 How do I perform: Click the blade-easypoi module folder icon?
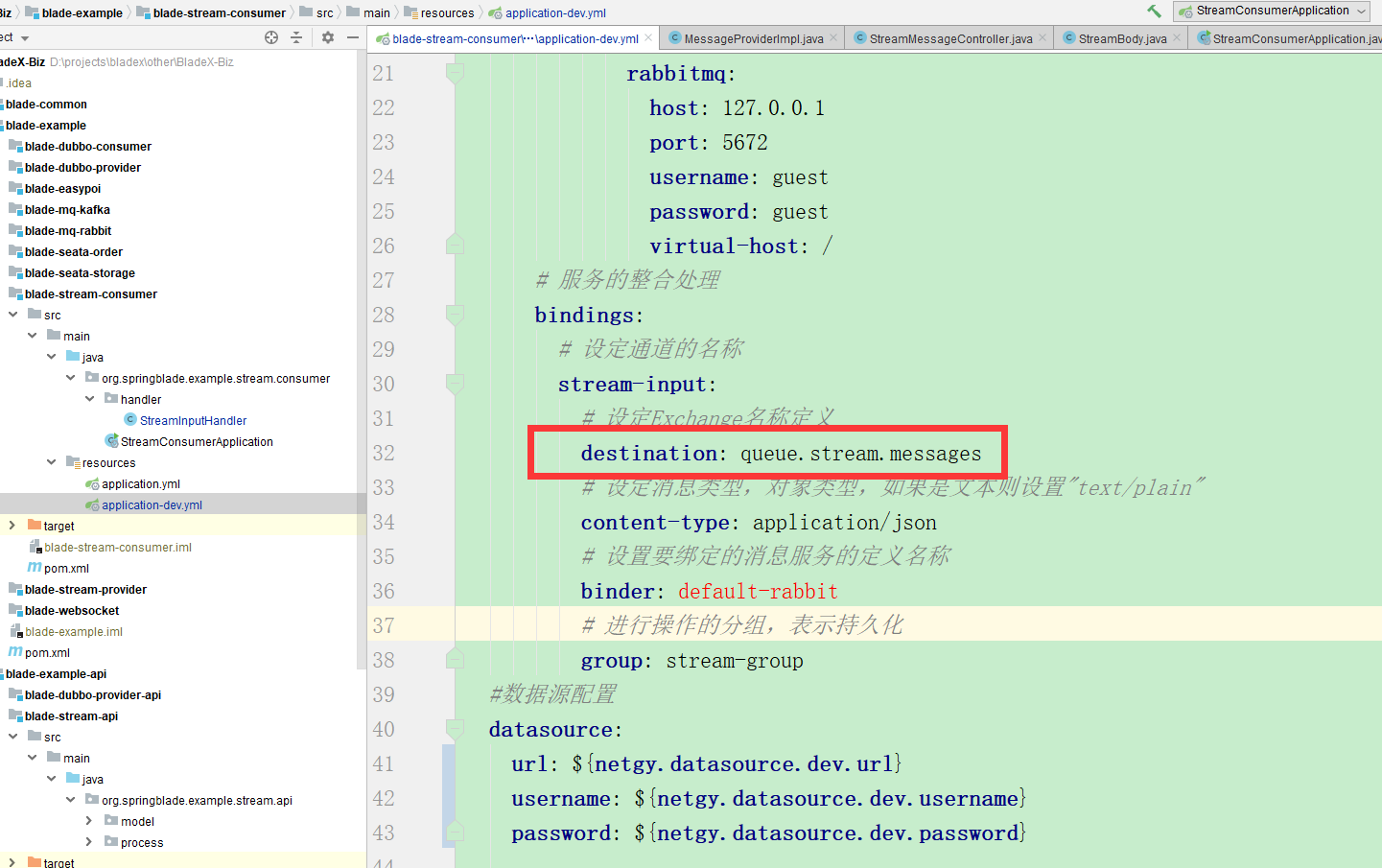coord(15,188)
